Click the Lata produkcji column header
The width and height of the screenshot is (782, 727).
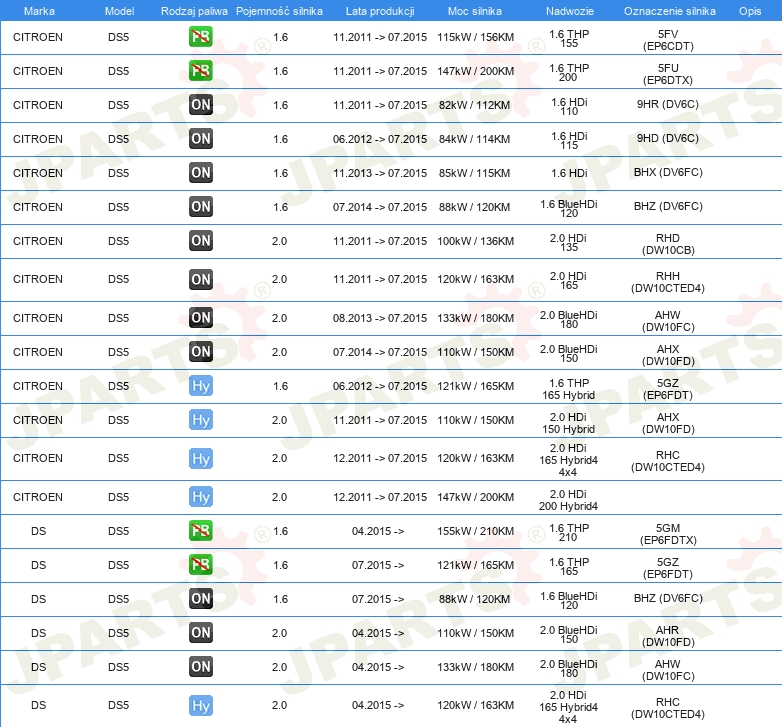[x=379, y=10]
